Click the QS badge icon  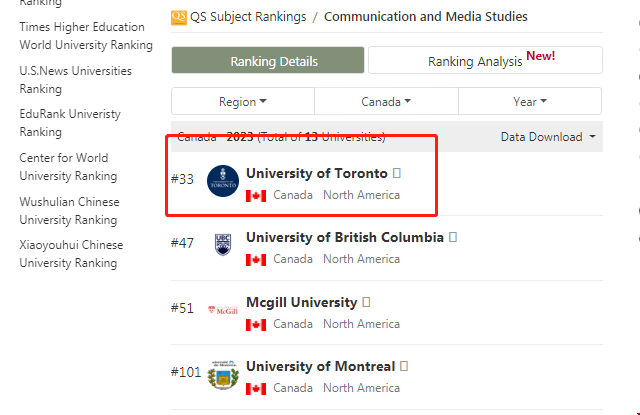click(179, 17)
